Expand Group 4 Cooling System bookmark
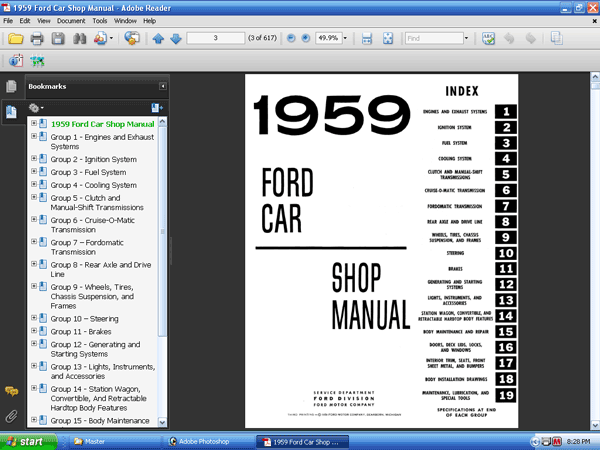 (x=34, y=184)
